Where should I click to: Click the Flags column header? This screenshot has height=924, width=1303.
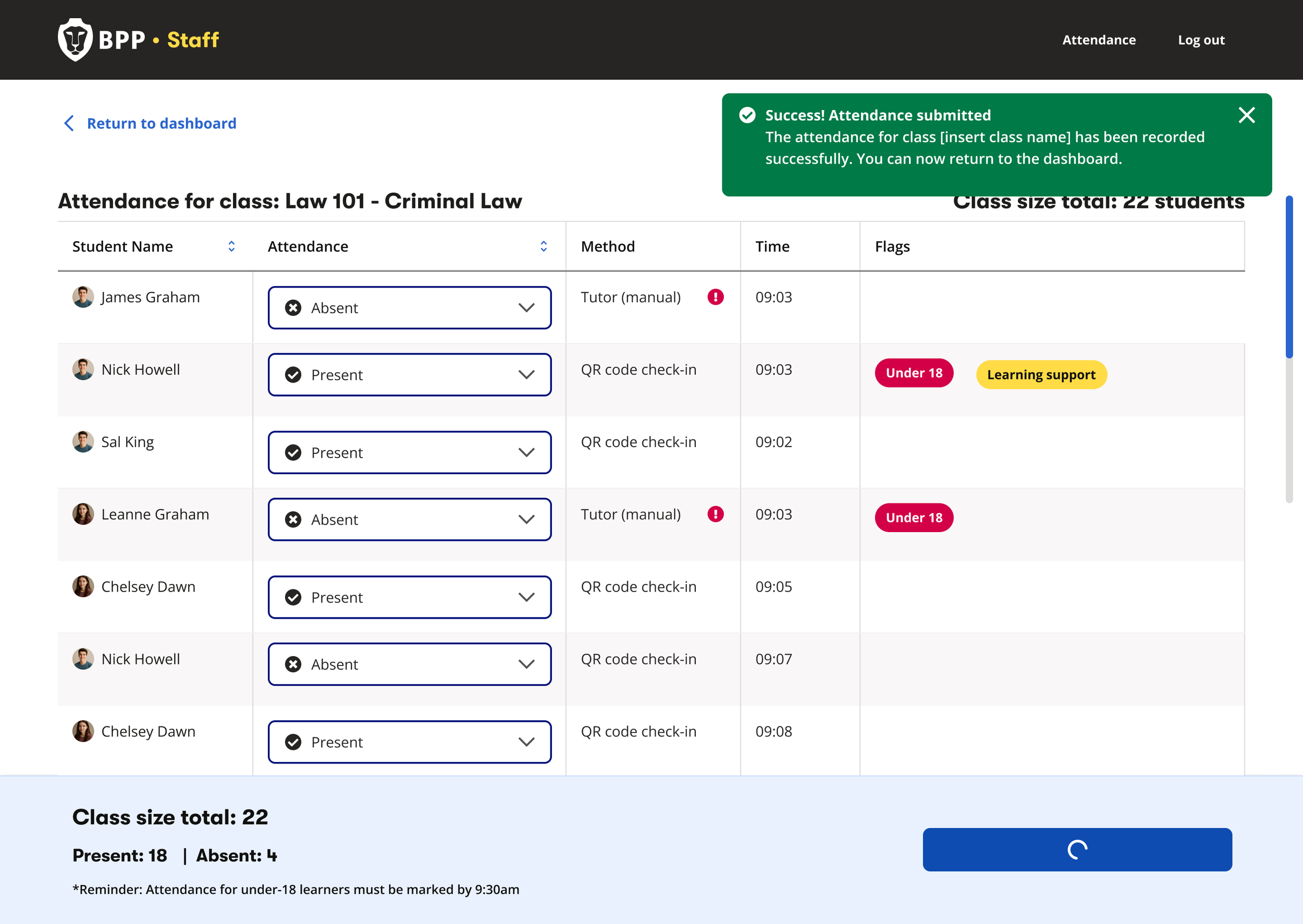892,247
